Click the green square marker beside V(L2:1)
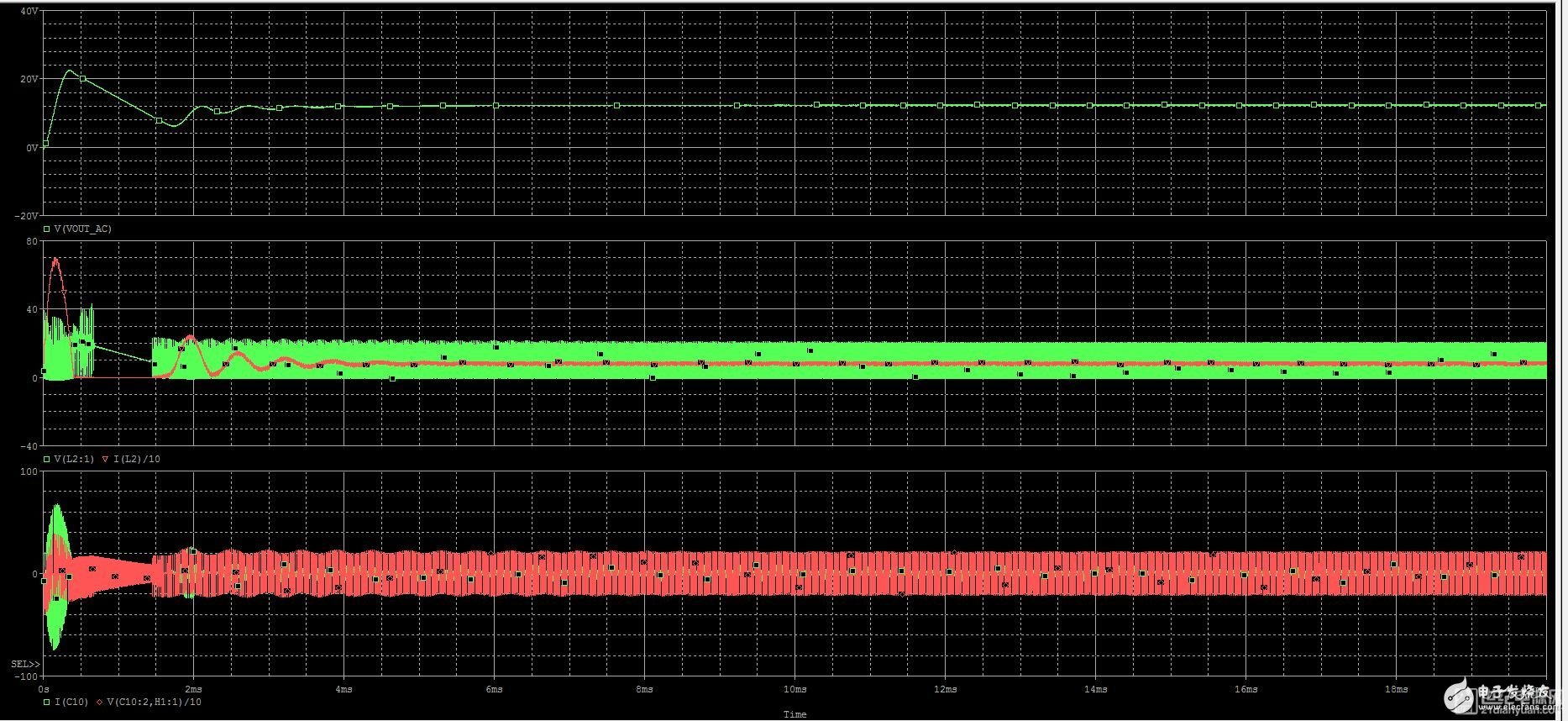Image resolution: width=1568 pixels, height=721 pixels. point(46,459)
